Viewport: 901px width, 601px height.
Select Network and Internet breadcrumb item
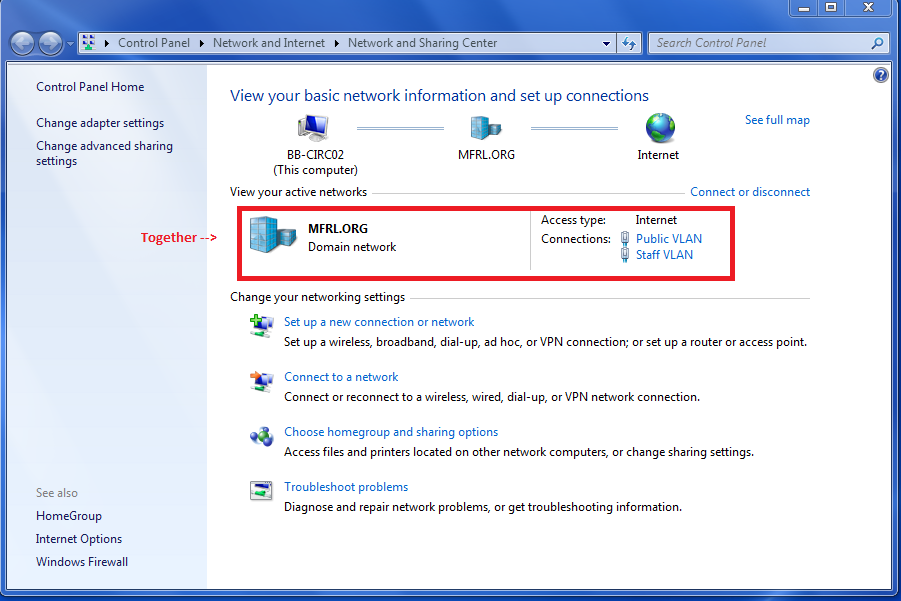point(268,43)
